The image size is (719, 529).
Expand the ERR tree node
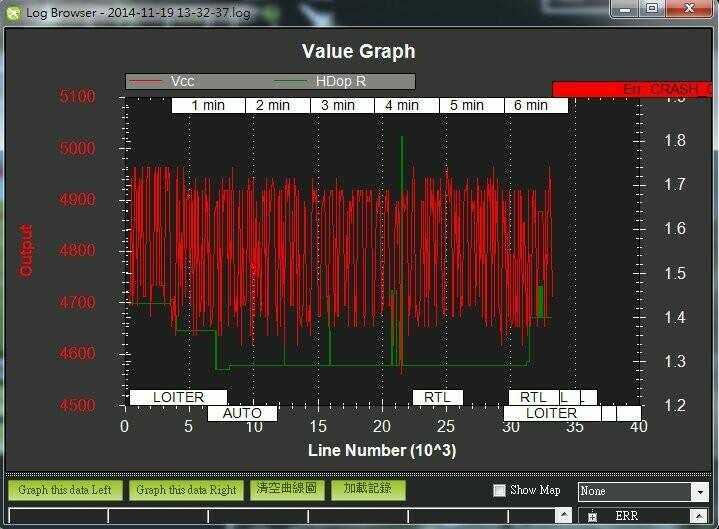(x=592, y=517)
